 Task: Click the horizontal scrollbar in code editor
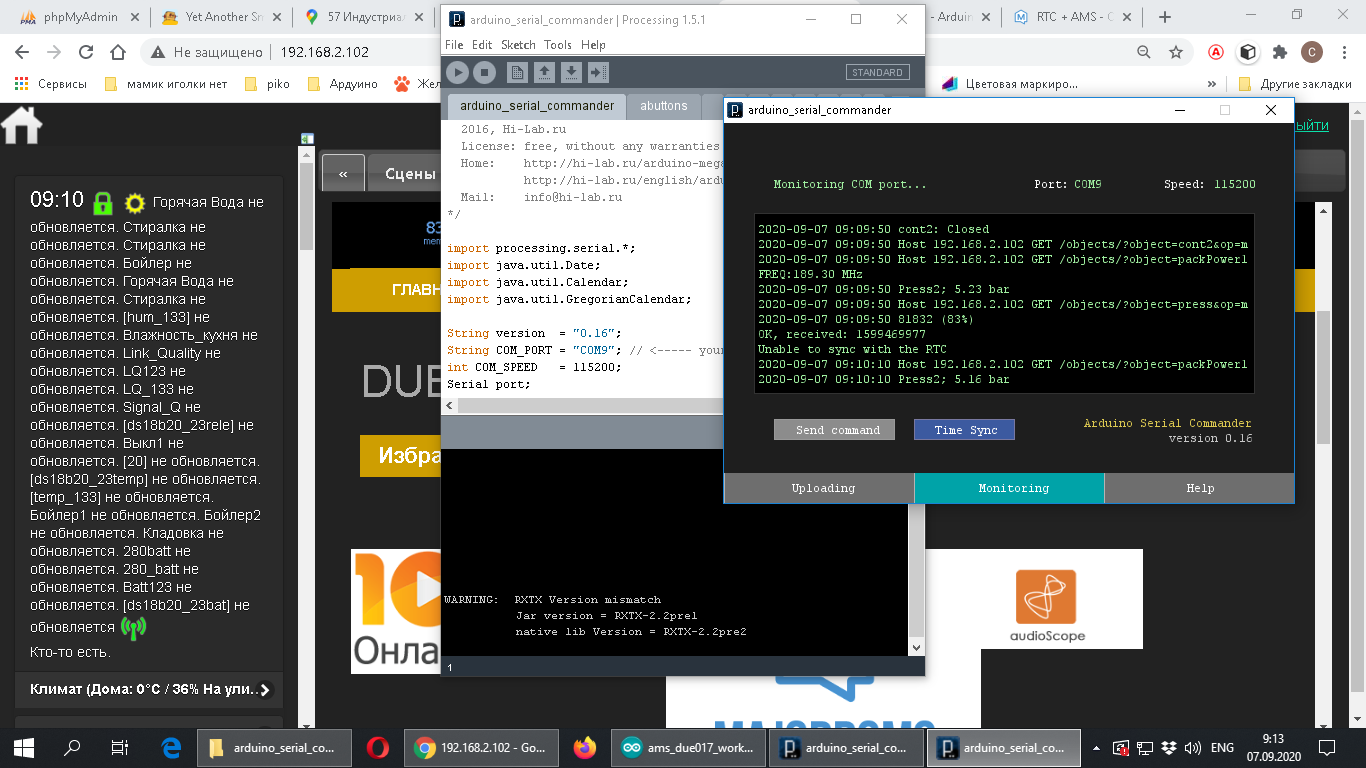click(580, 406)
